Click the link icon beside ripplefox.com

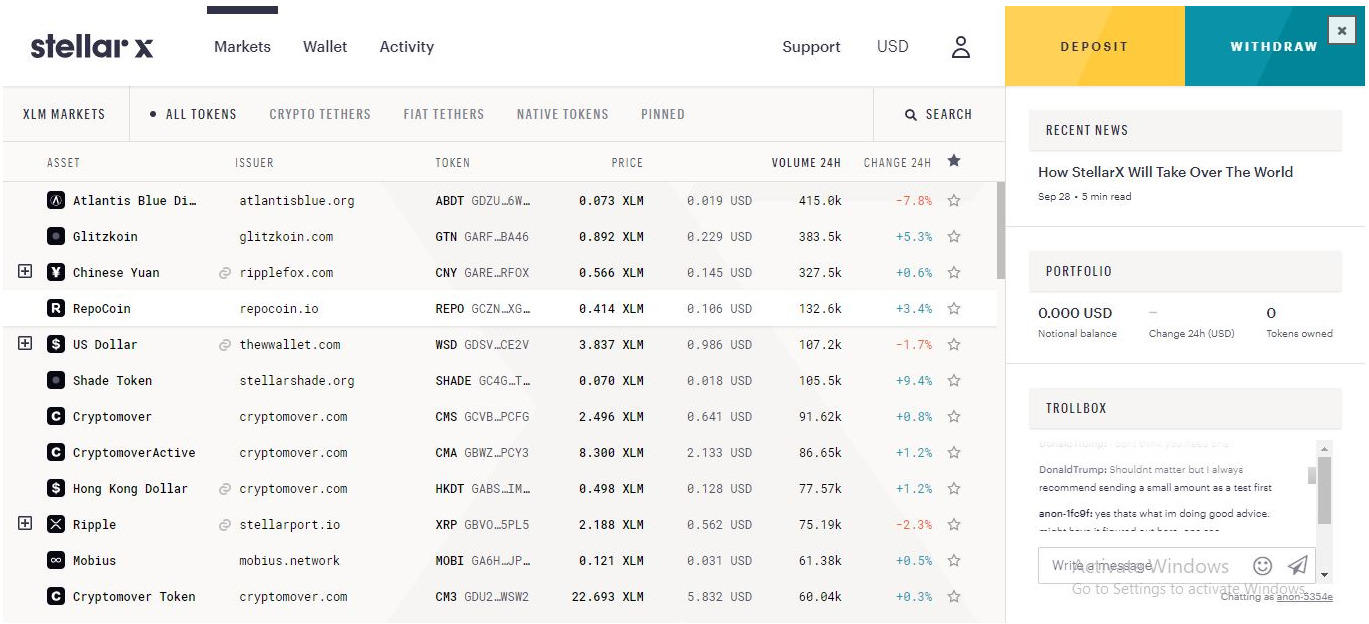pos(225,273)
